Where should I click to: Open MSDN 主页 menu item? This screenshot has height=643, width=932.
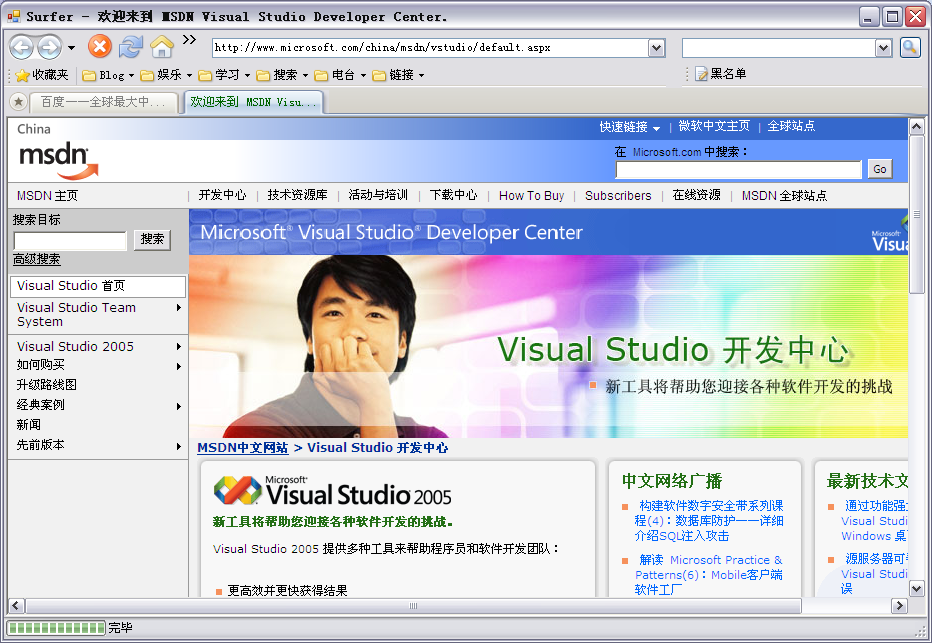pyautogui.click(x=47, y=196)
